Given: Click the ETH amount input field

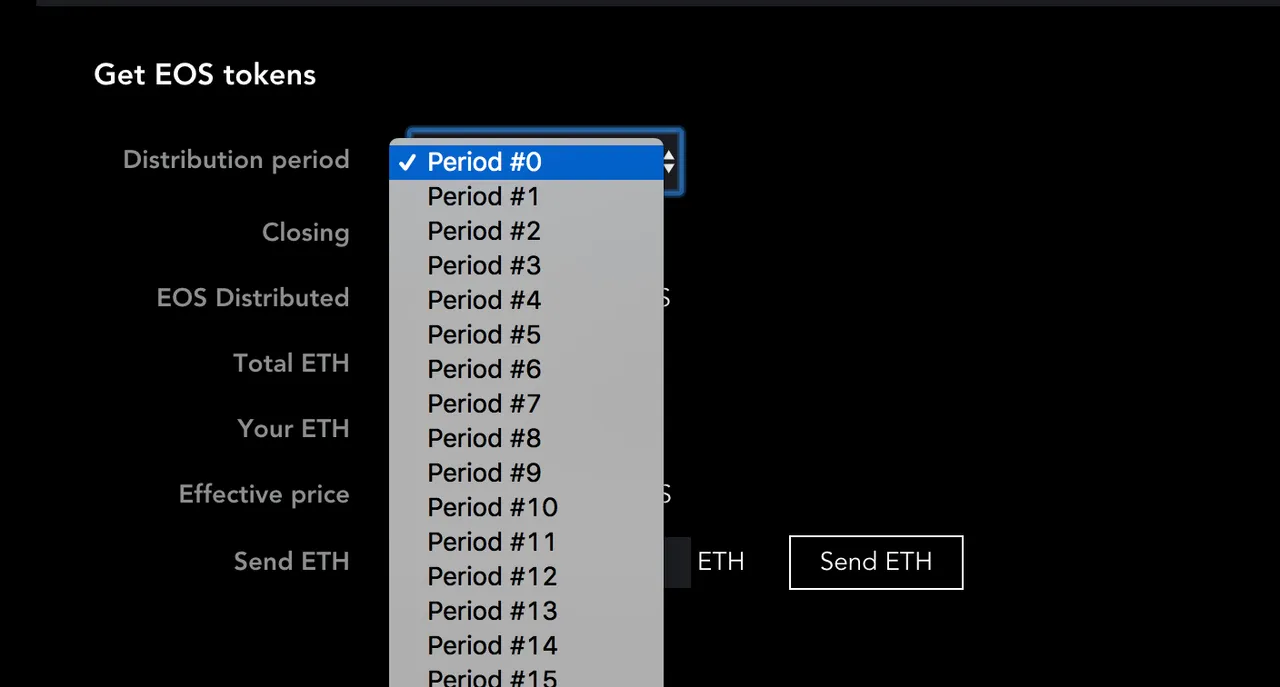Looking at the screenshot, I should (677, 562).
